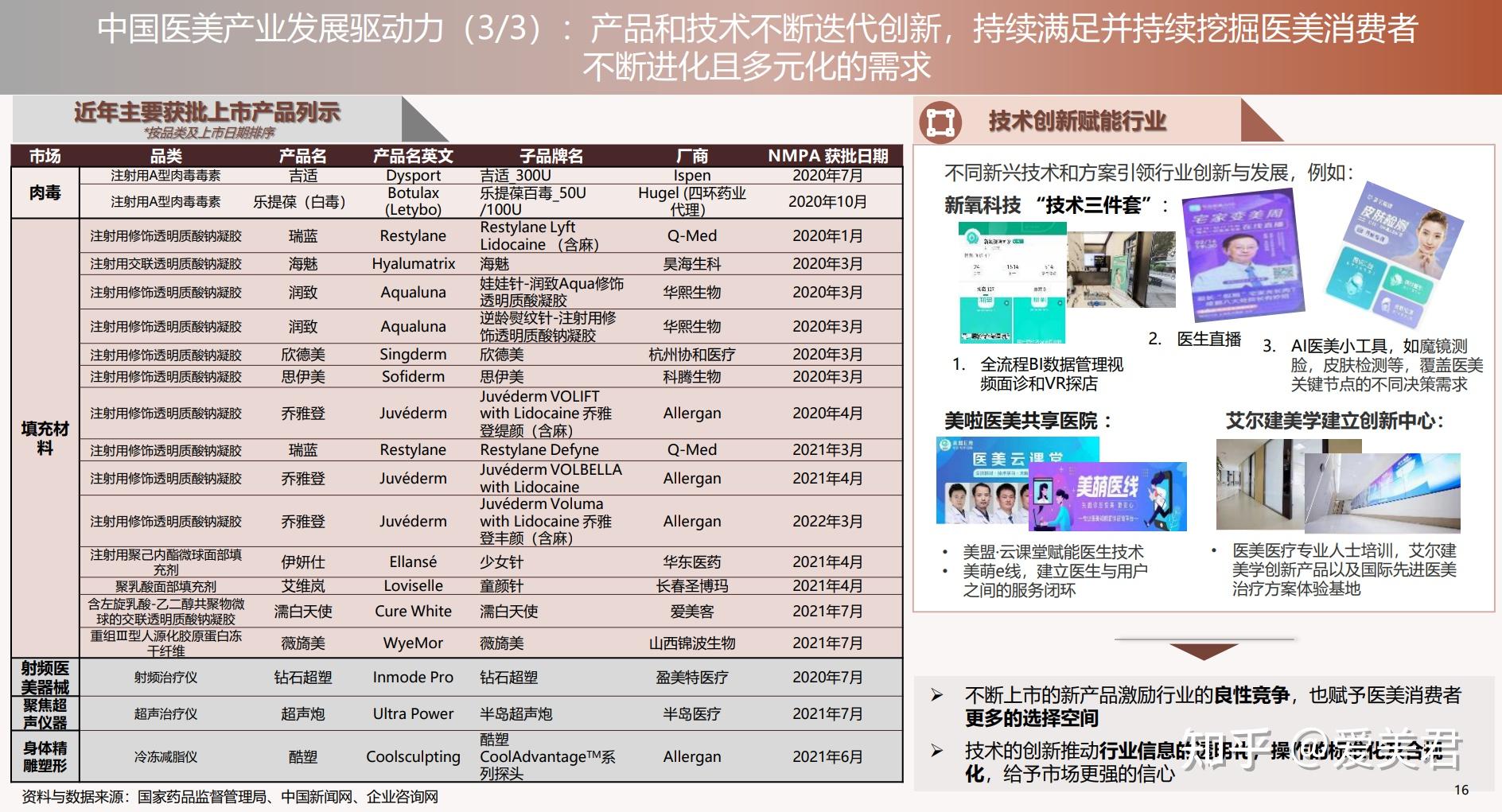Click the 2020年10月 approval date

pyautogui.click(x=827, y=201)
